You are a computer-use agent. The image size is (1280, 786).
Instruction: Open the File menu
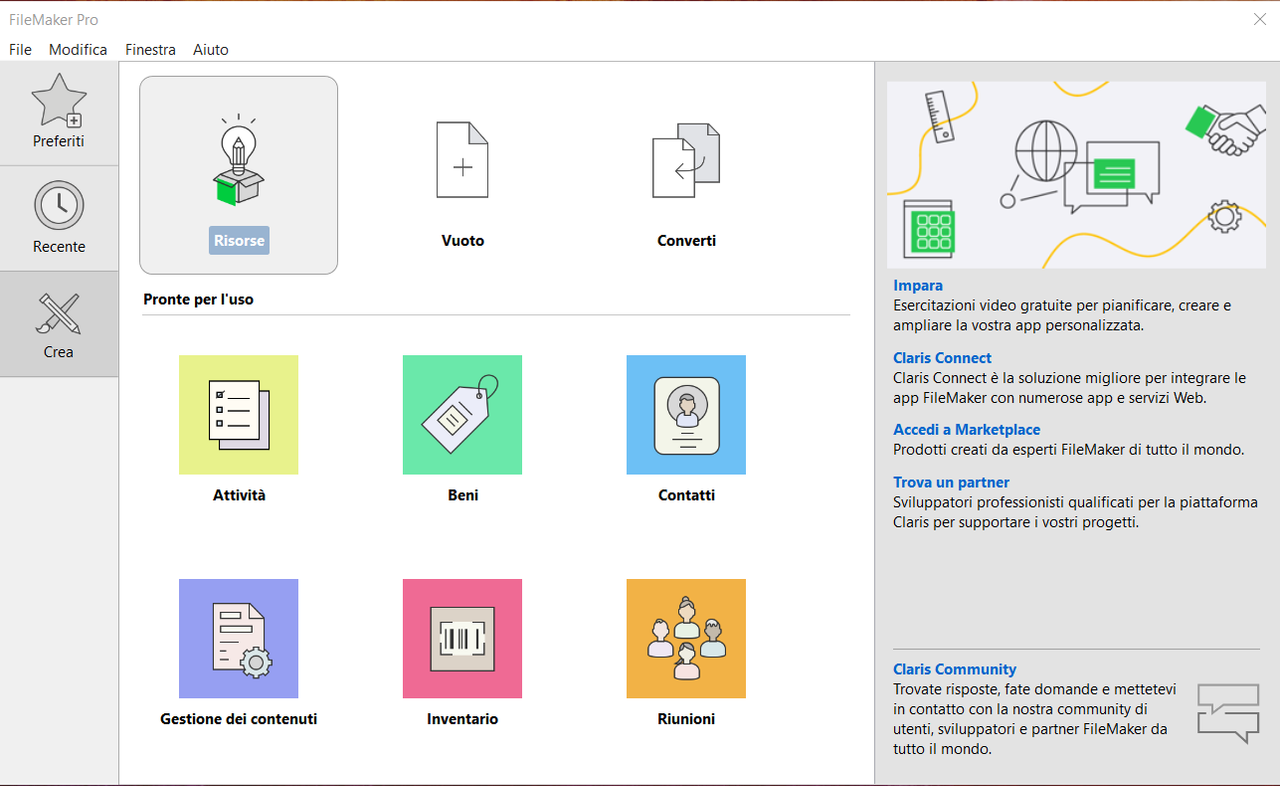tap(20, 49)
